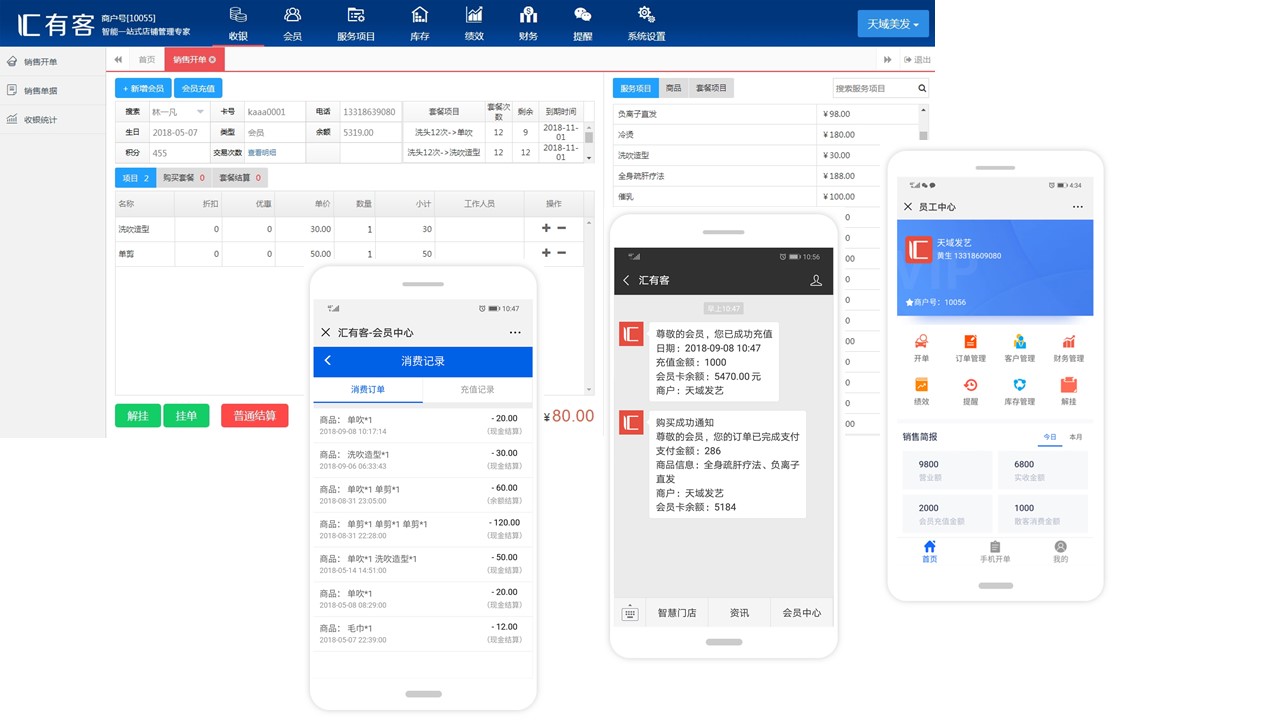Click the red 普通结算 button
Screen dimensions: 1280x720
(x=255, y=415)
